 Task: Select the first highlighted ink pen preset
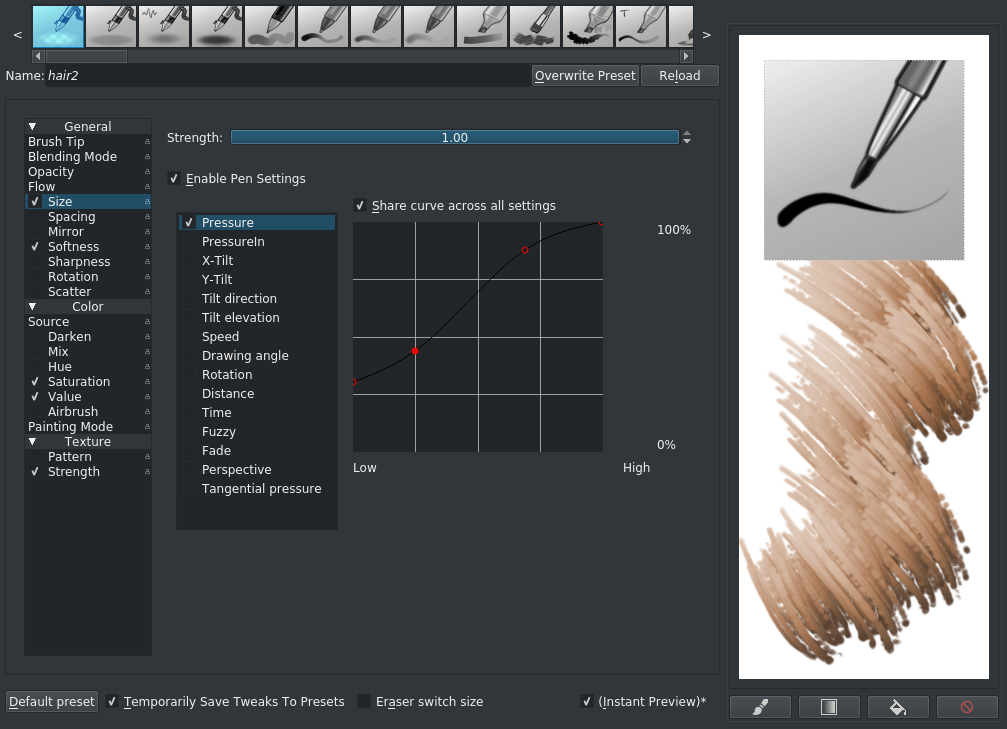(x=58, y=25)
